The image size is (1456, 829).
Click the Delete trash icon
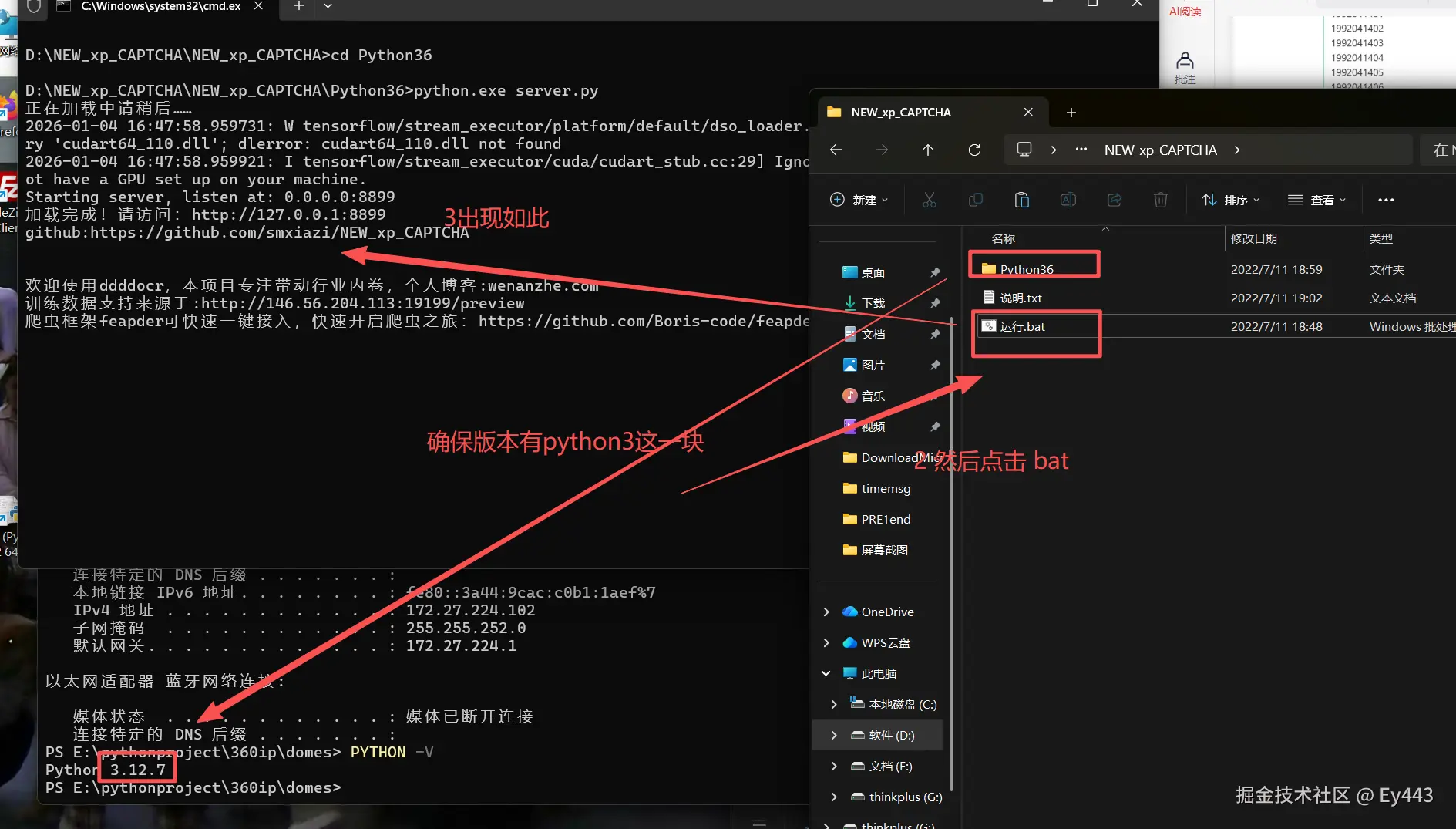[x=1161, y=200]
